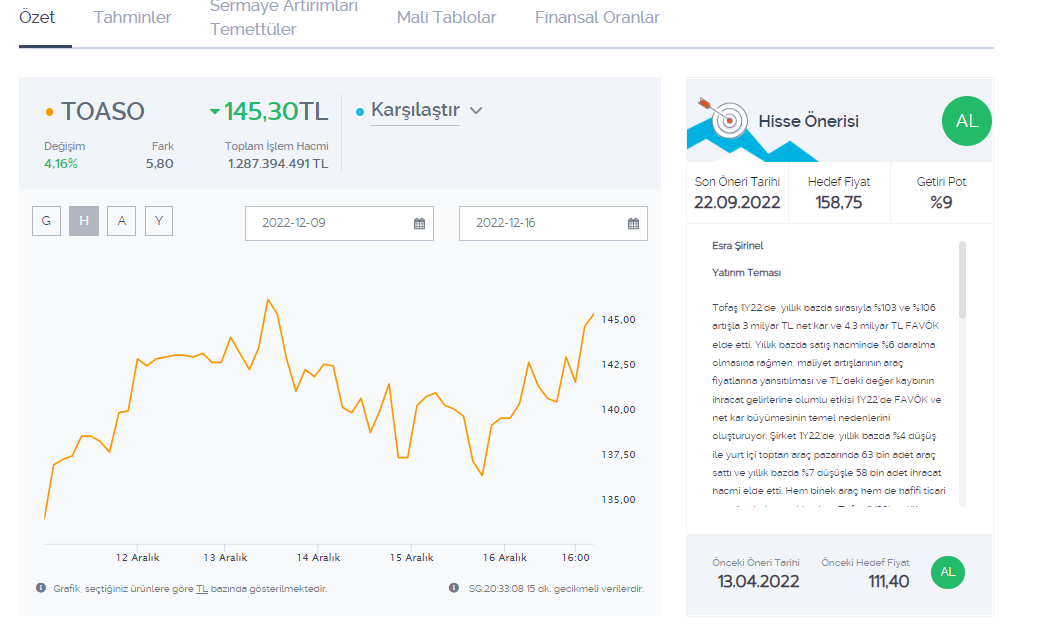Screen dimensions: 1052x635
Task: Click the TOASO ticker name
Action: point(103,111)
